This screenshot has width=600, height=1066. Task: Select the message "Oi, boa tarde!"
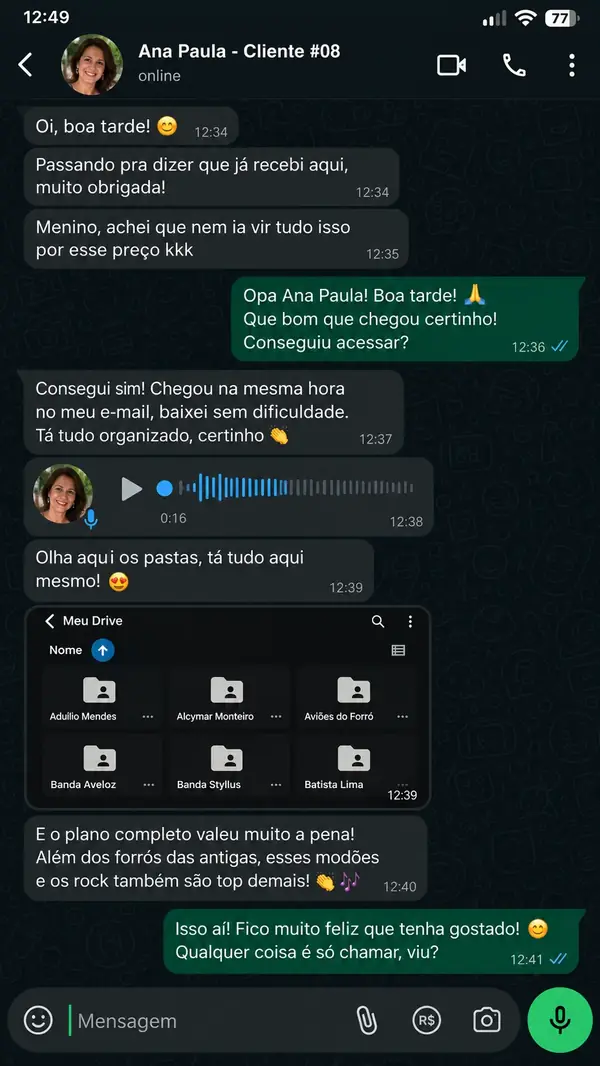click(x=131, y=126)
